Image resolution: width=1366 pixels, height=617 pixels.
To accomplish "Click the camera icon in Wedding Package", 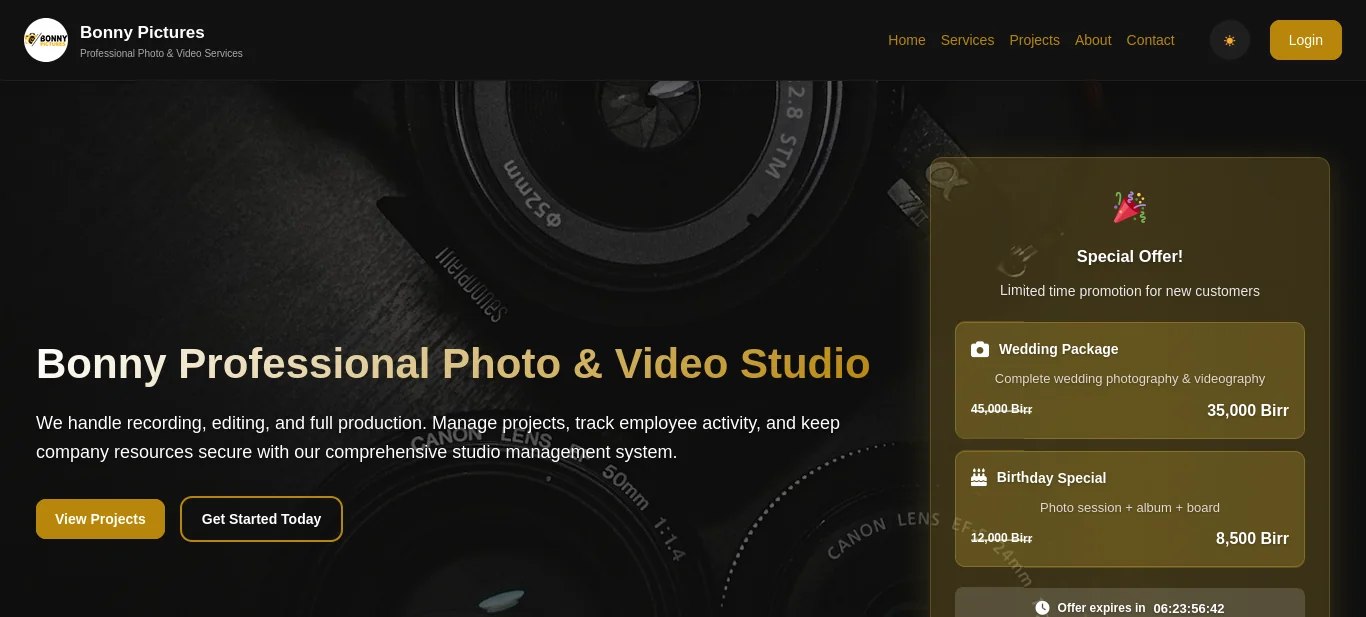I will [980, 349].
